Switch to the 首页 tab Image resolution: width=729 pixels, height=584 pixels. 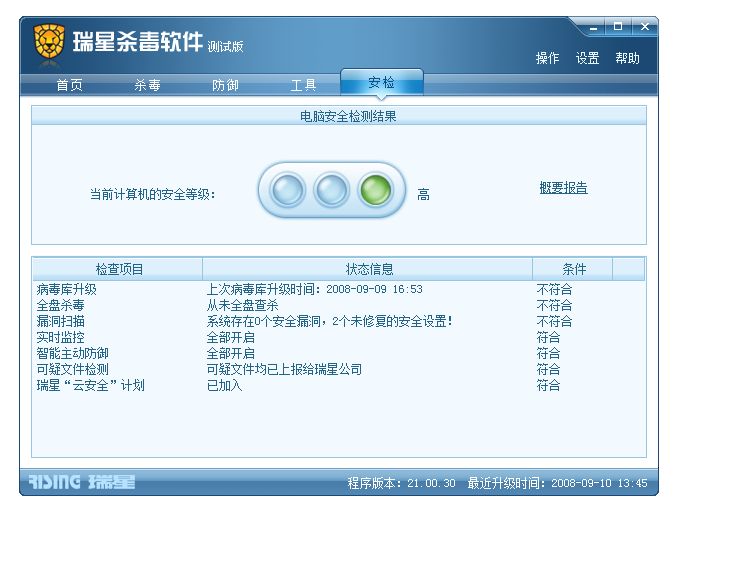69,85
